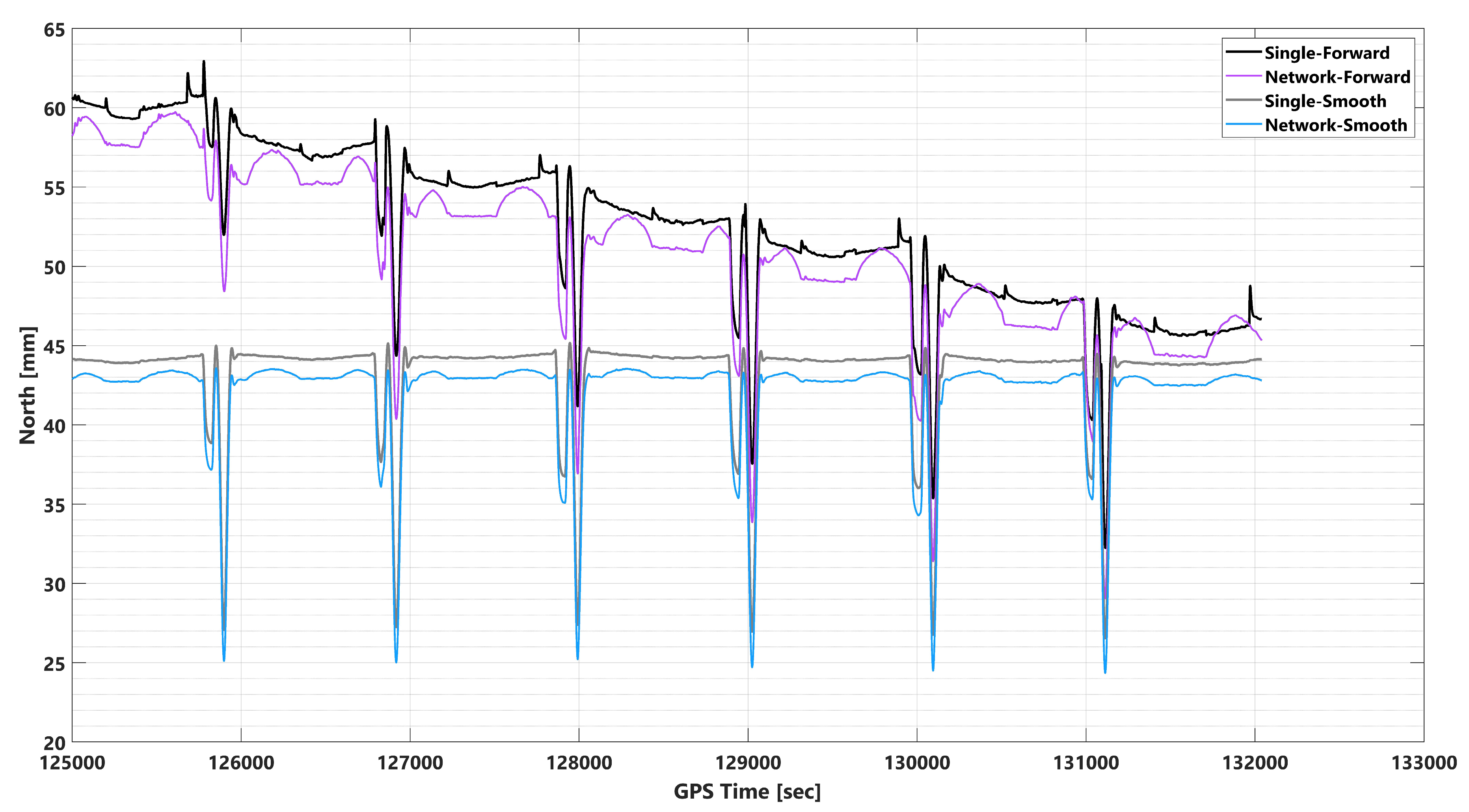Click the y-axis tick label 20
Image resolution: width=1469 pixels, height=812 pixels.
pyautogui.click(x=54, y=743)
